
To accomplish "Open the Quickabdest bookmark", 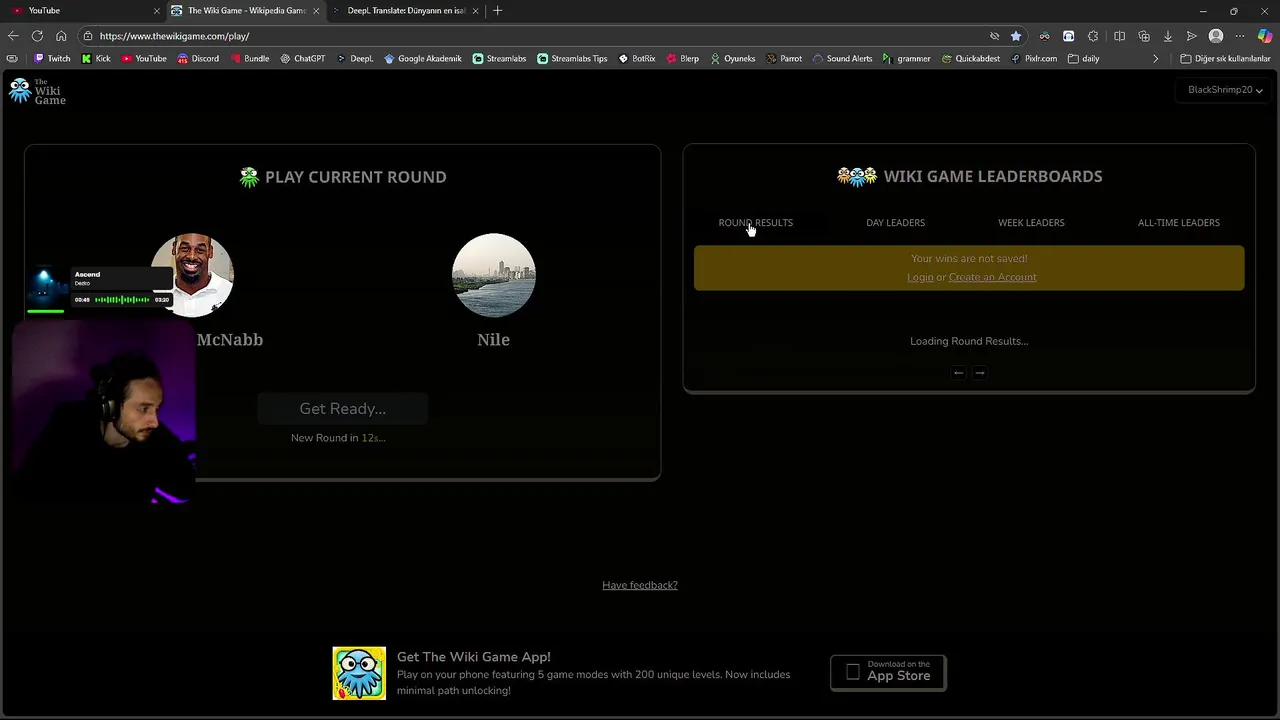I will click(970, 59).
